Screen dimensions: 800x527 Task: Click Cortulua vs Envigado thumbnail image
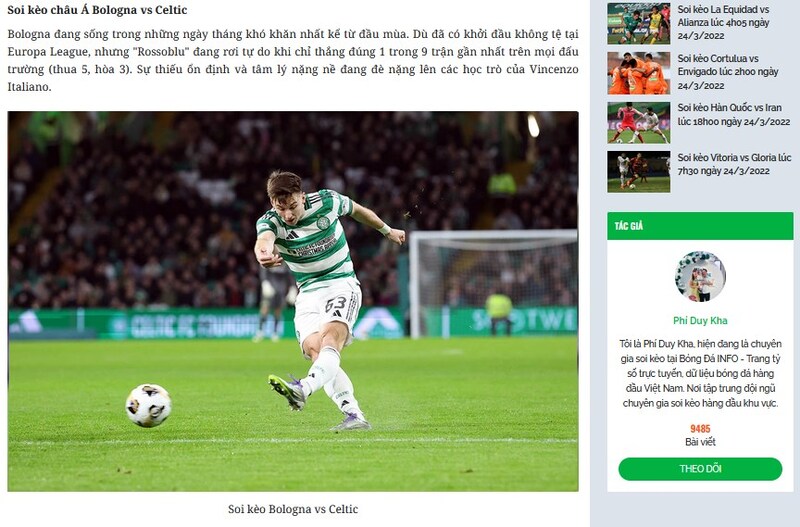pos(638,73)
